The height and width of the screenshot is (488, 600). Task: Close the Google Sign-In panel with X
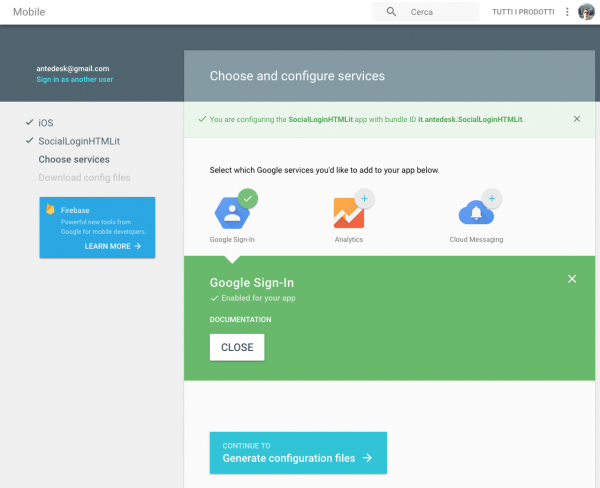click(x=572, y=279)
